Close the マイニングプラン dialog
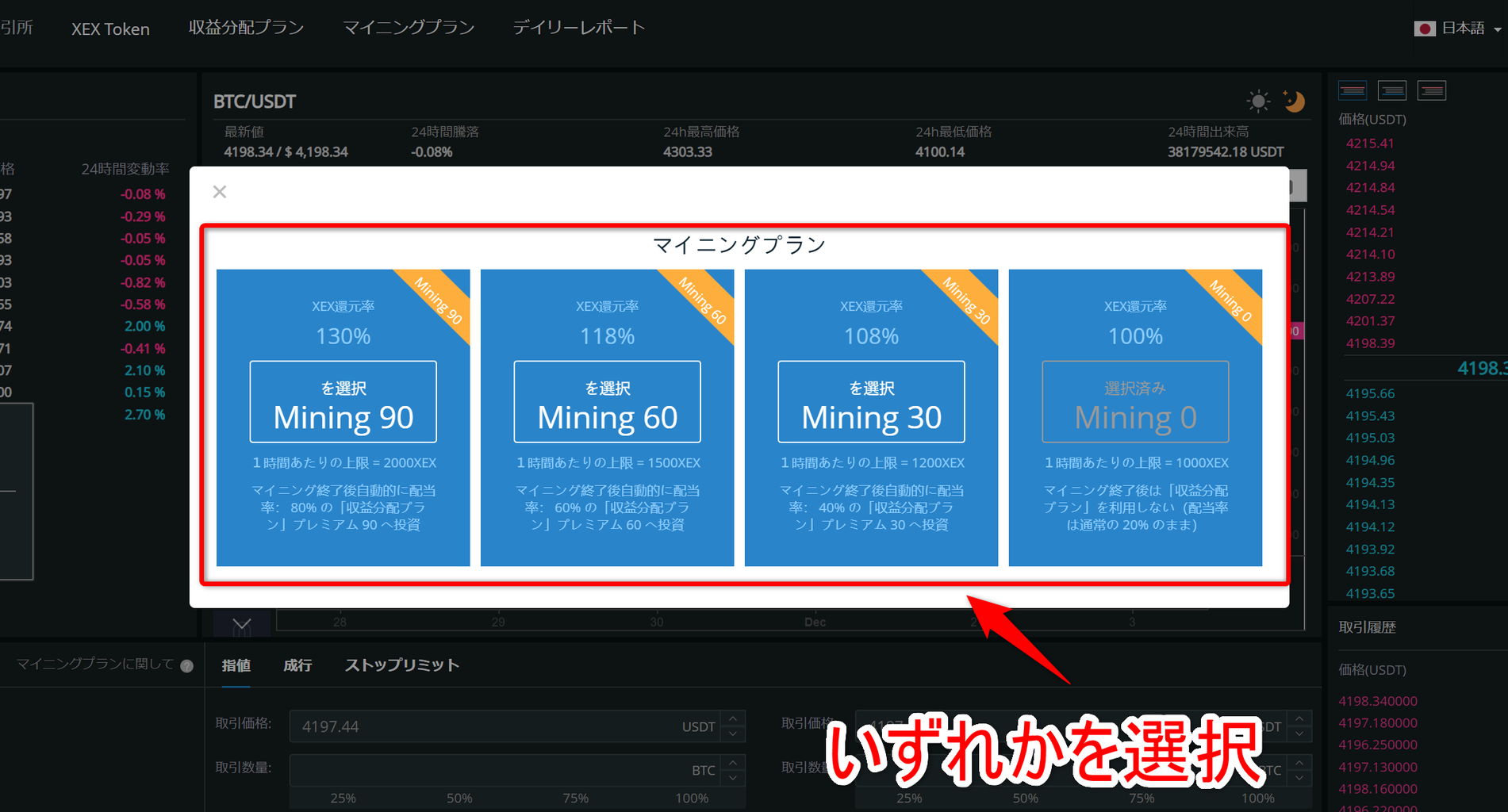Viewport: 1508px width, 812px height. (x=219, y=191)
